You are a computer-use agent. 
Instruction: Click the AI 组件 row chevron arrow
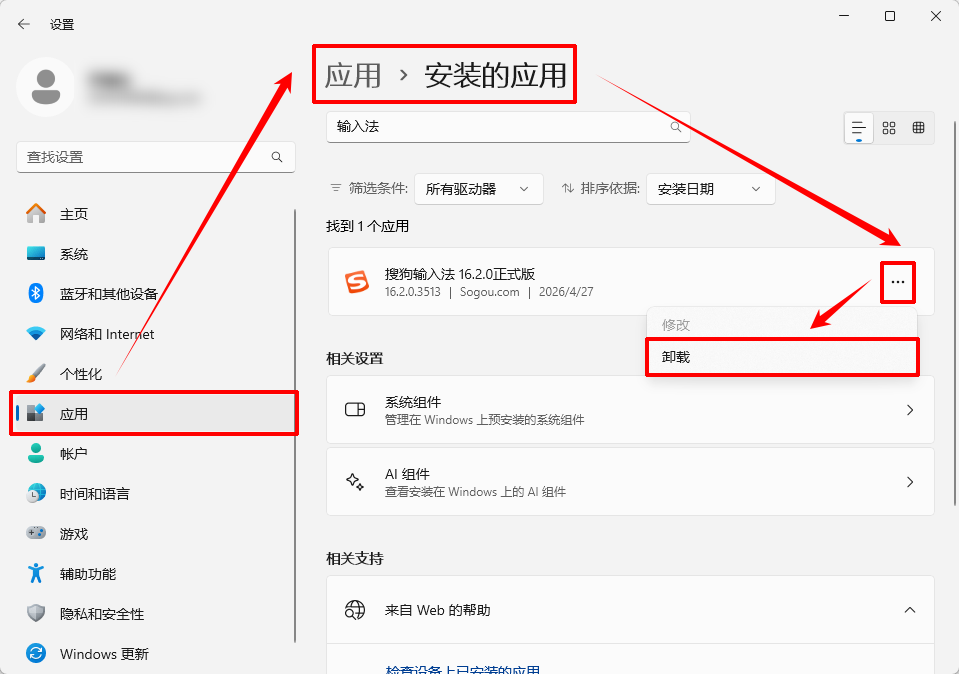click(910, 482)
